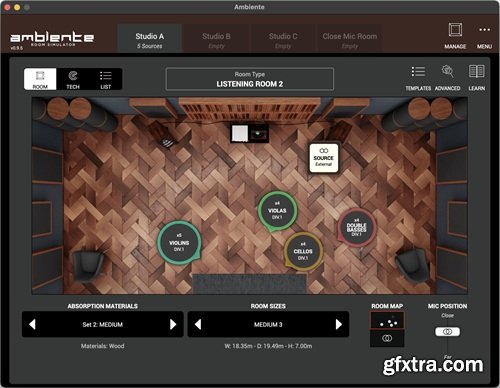Click the Room Map microphone icon
The height and width of the screenshot is (388, 500).
click(x=387, y=338)
